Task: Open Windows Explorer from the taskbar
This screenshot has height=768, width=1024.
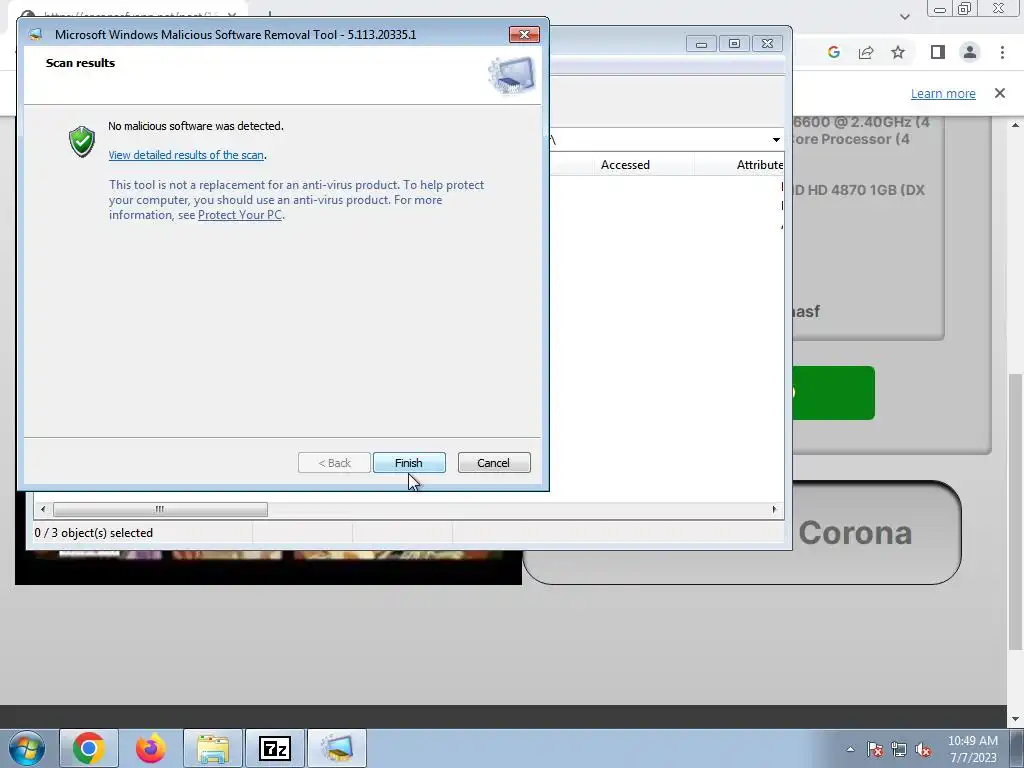Action: click(213, 748)
